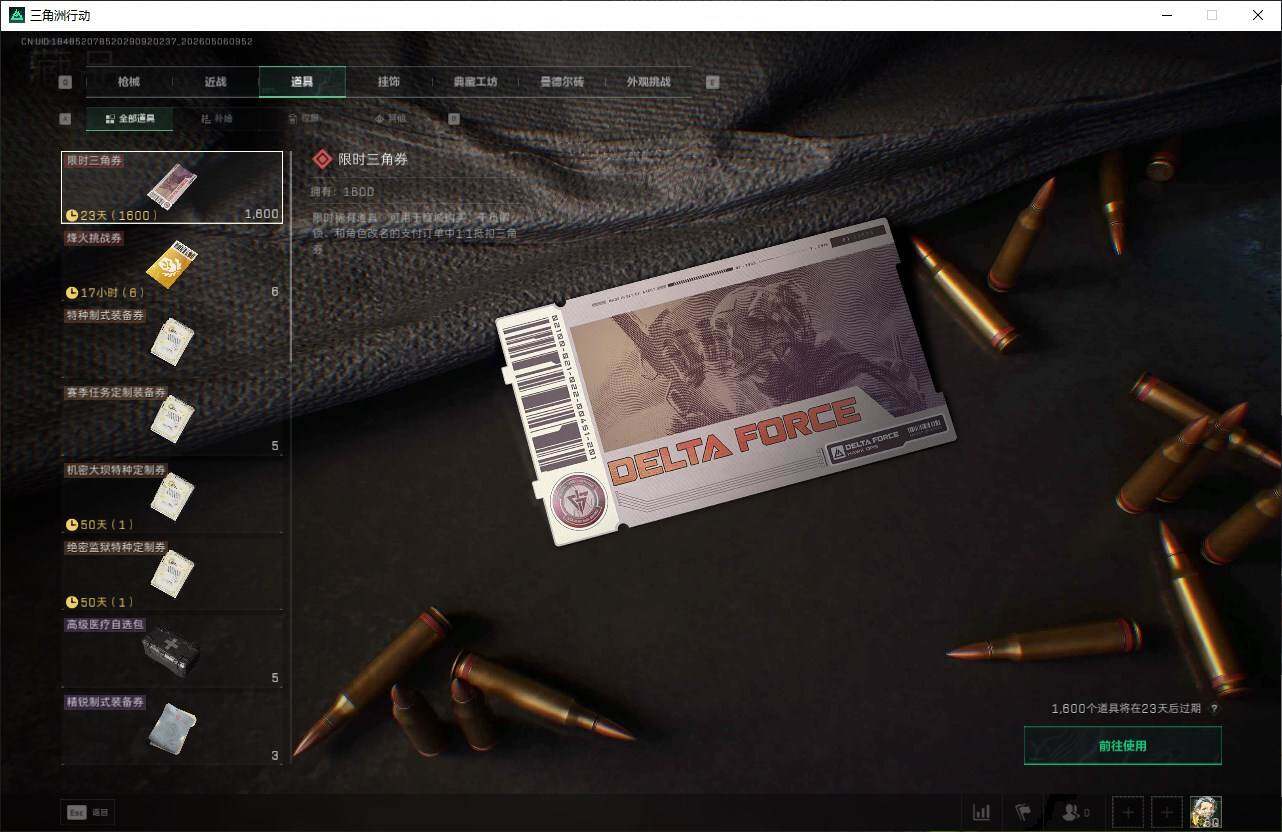The image size is (1282, 832).
Task: Switch to the 近战 tab
Action: click(x=215, y=82)
